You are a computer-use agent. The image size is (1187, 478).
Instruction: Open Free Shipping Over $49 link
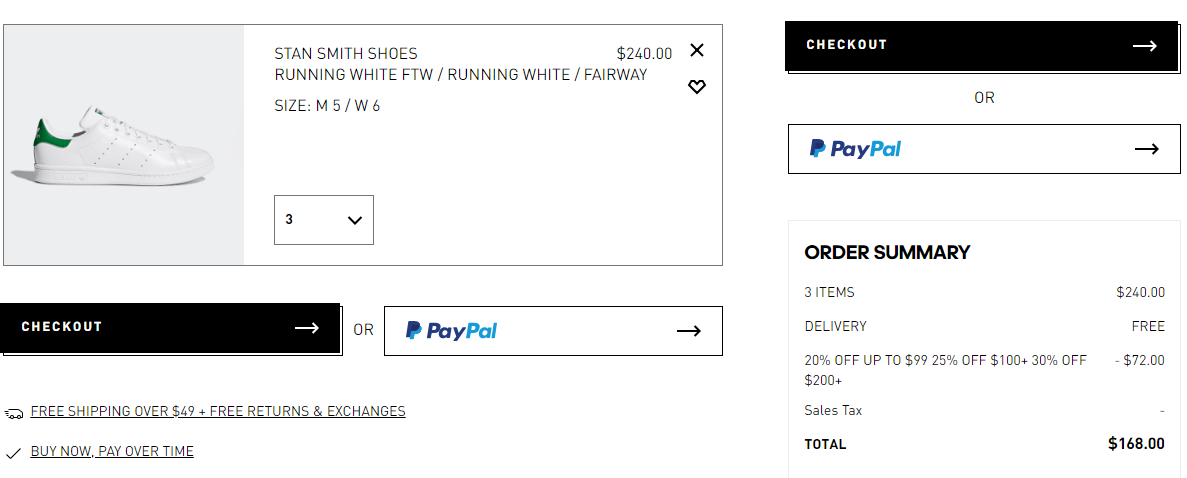click(218, 411)
